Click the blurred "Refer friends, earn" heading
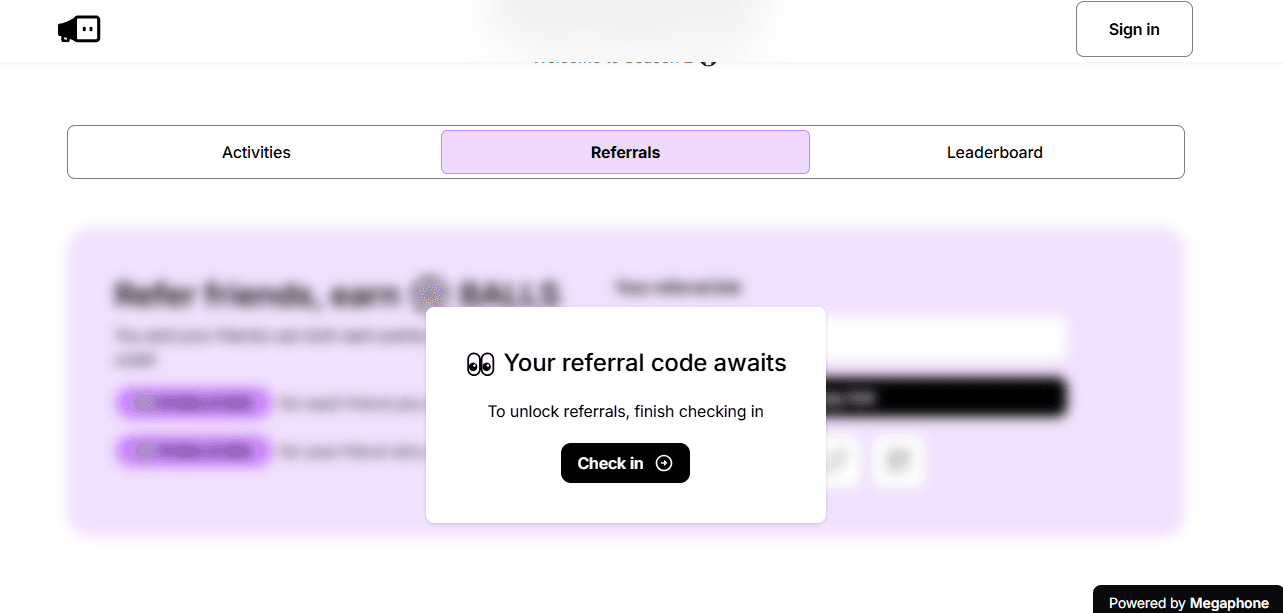Screen dimensions: 1283x613 [260, 294]
